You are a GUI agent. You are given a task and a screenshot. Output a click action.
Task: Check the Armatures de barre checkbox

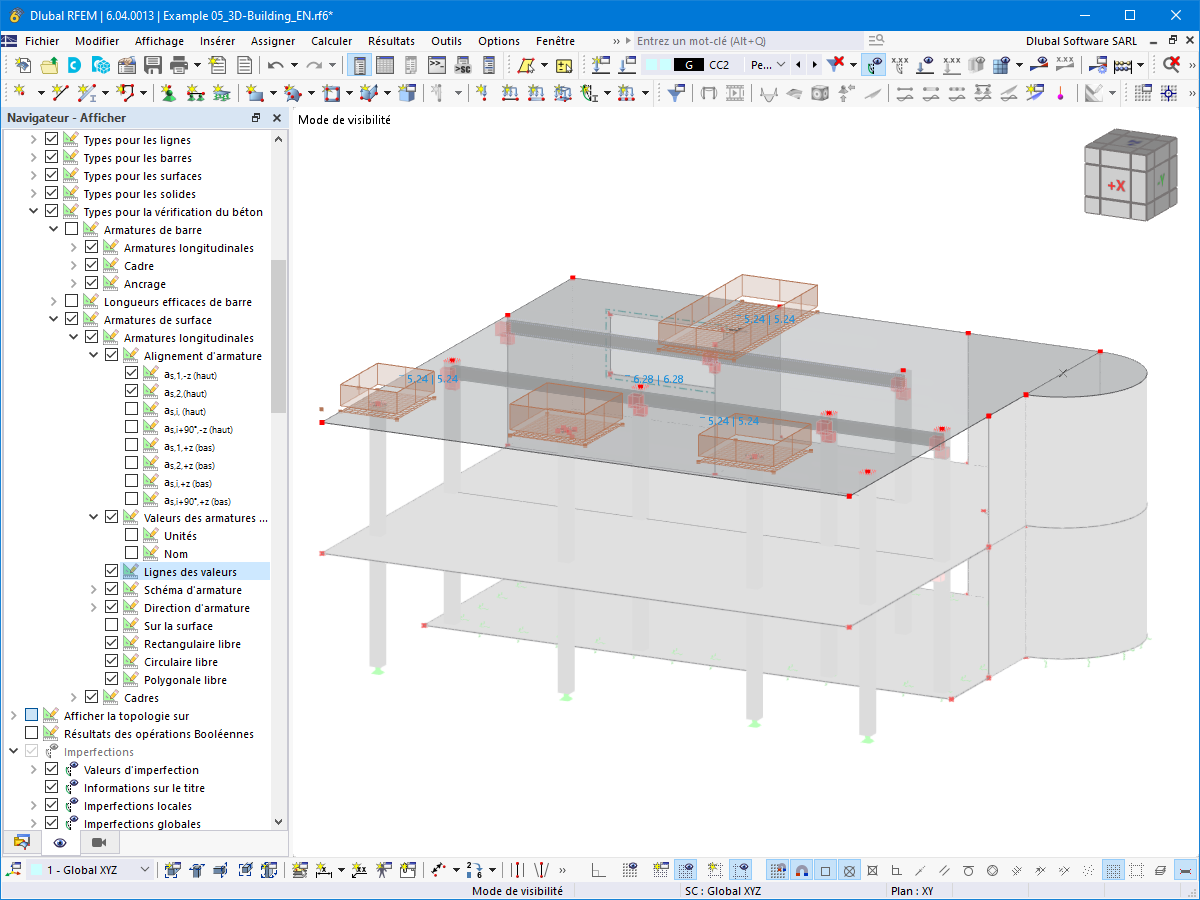(72, 230)
